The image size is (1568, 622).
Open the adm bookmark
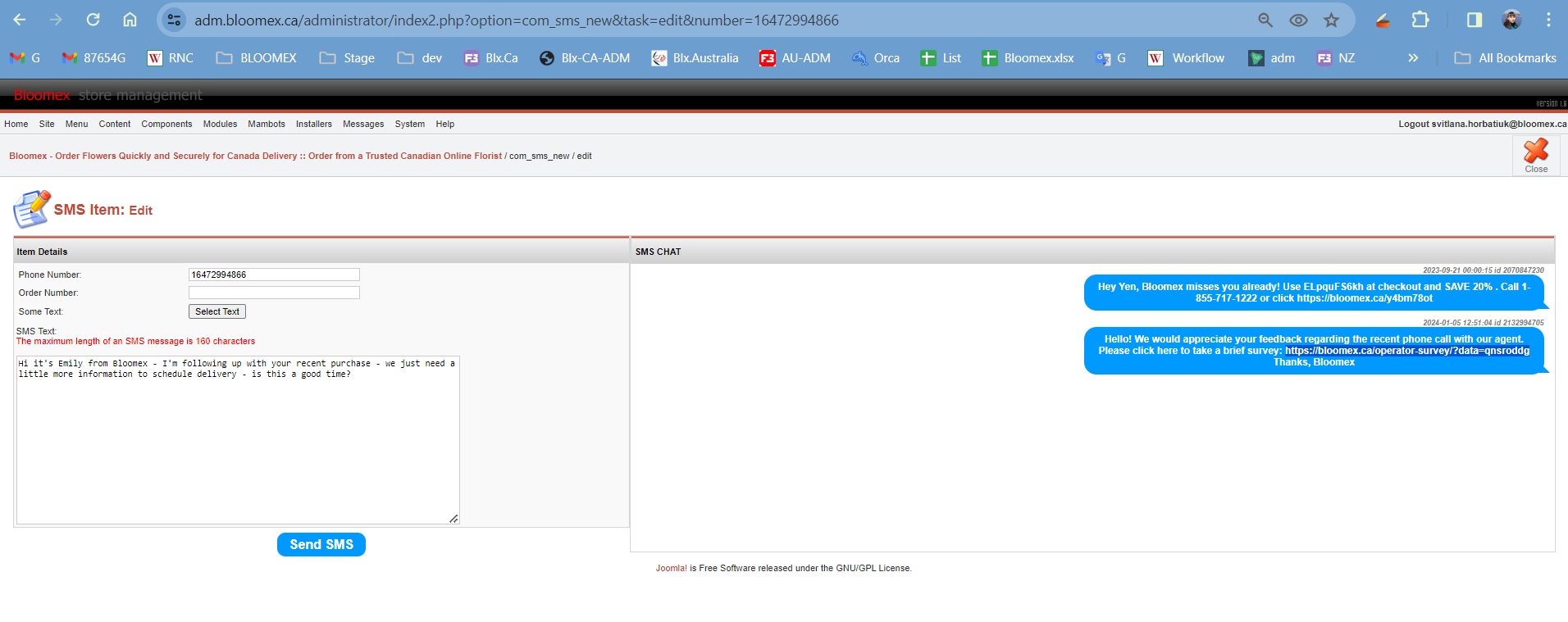[1272, 58]
